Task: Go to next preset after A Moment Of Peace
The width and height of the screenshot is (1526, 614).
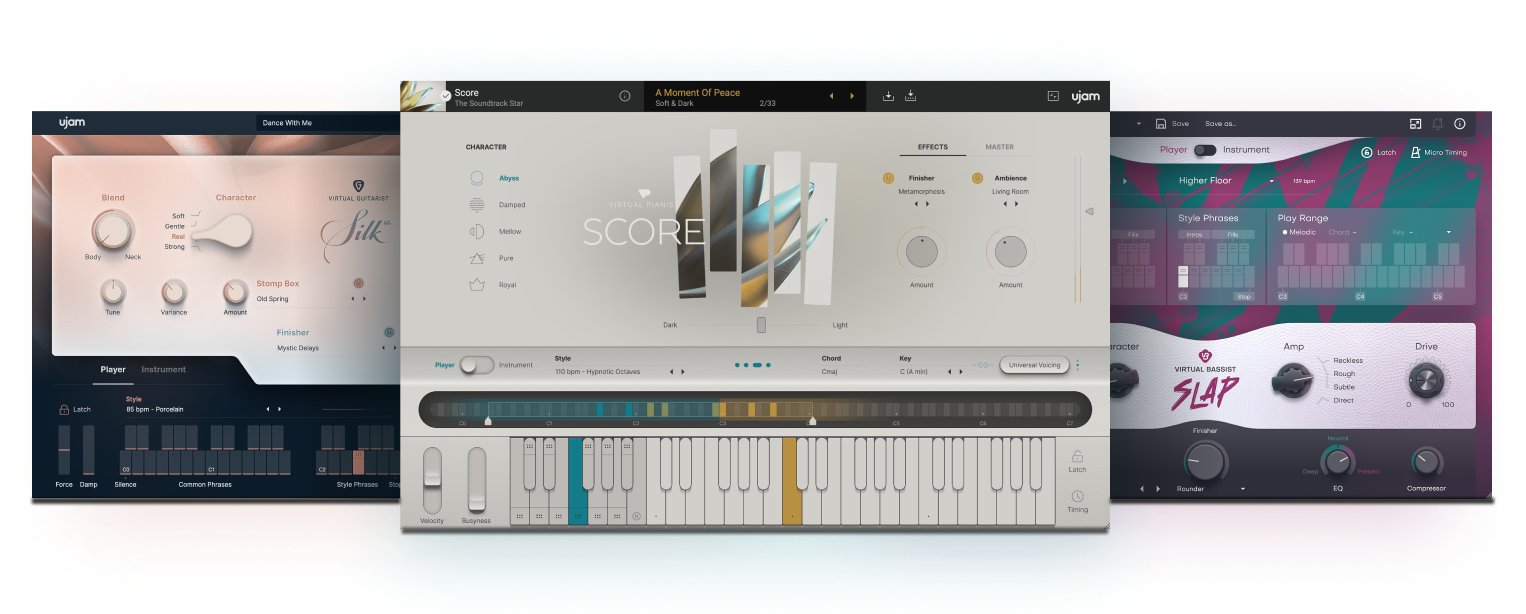Action: click(x=852, y=96)
